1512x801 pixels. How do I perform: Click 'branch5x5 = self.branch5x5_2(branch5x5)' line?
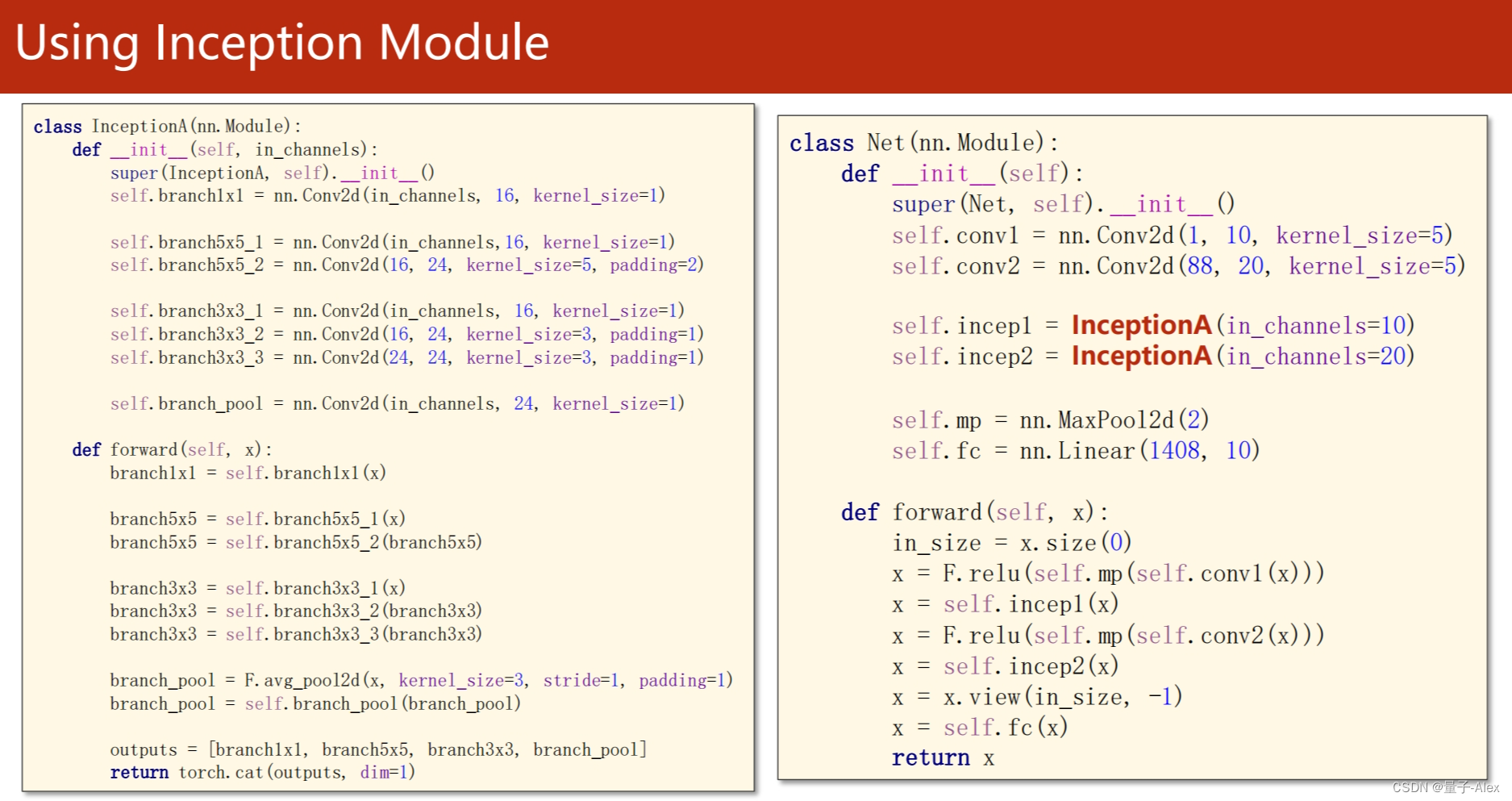(x=296, y=542)
